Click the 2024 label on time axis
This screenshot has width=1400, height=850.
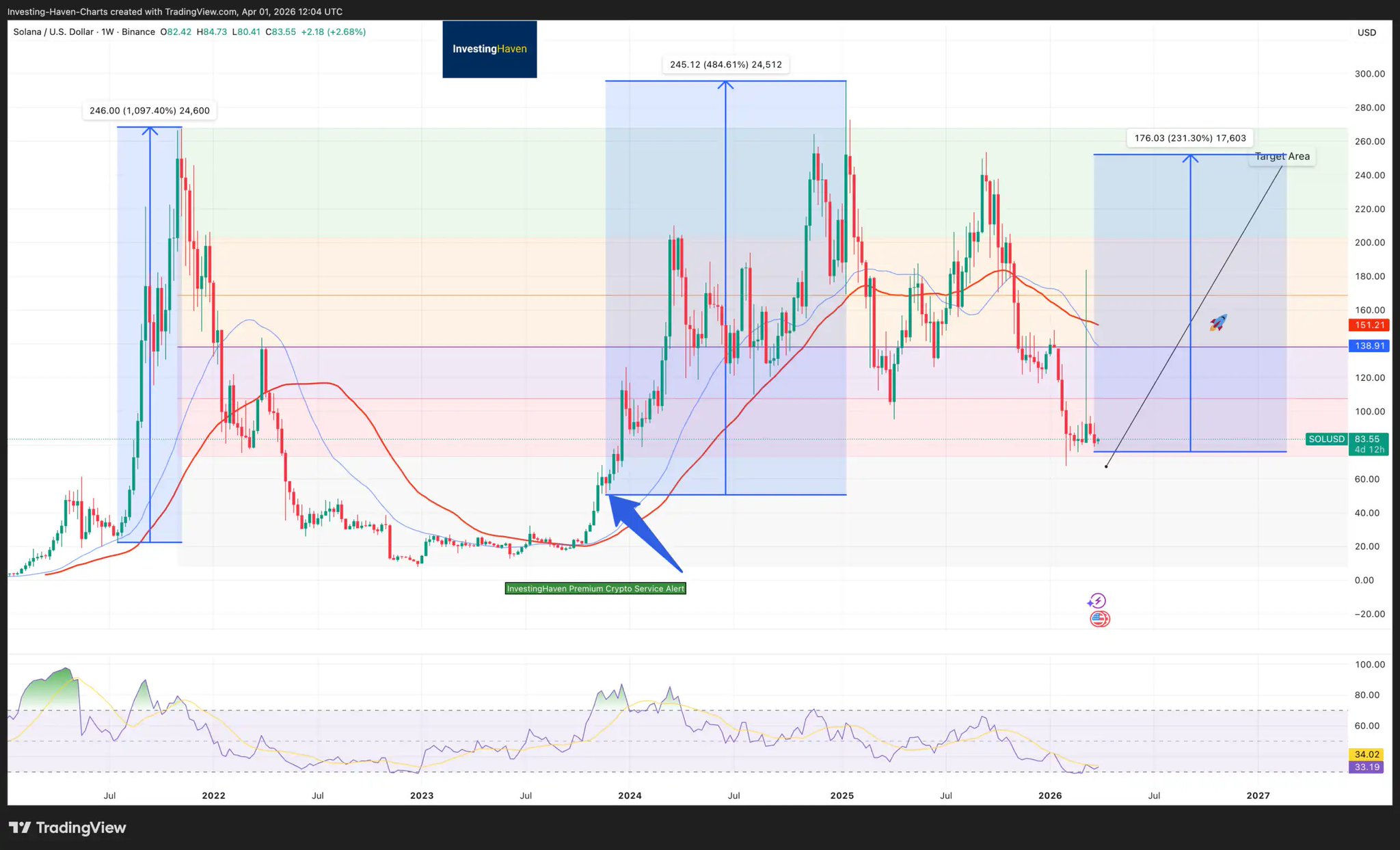pyautogui.click(x=630, y=795)
